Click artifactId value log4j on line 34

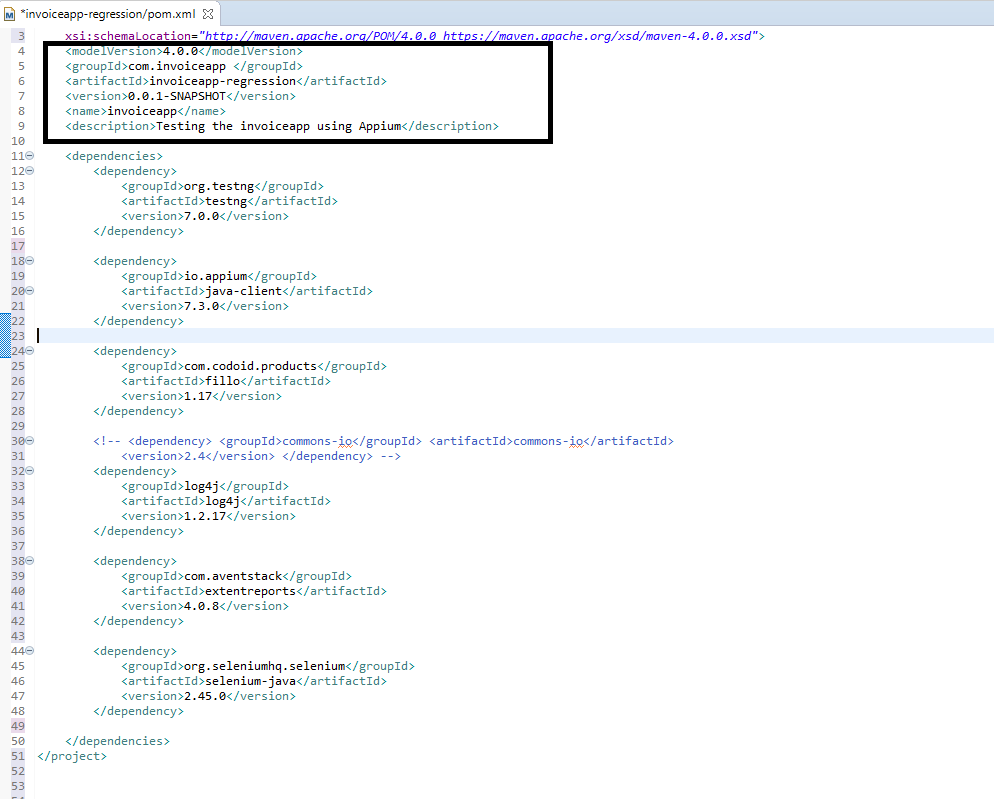223,501
